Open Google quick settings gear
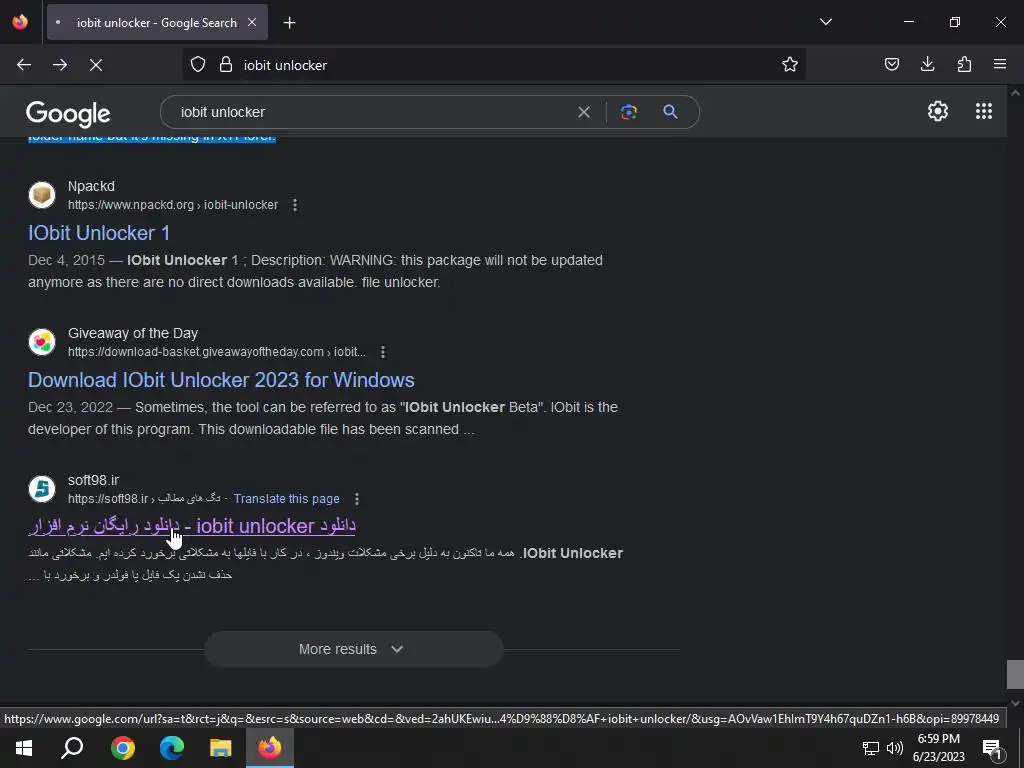 coord(938,112)
